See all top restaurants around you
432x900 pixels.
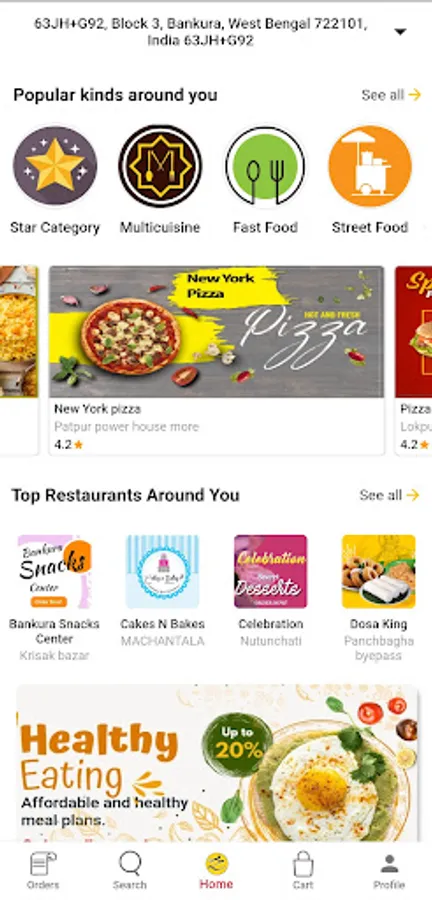click(x=390, y=495)
